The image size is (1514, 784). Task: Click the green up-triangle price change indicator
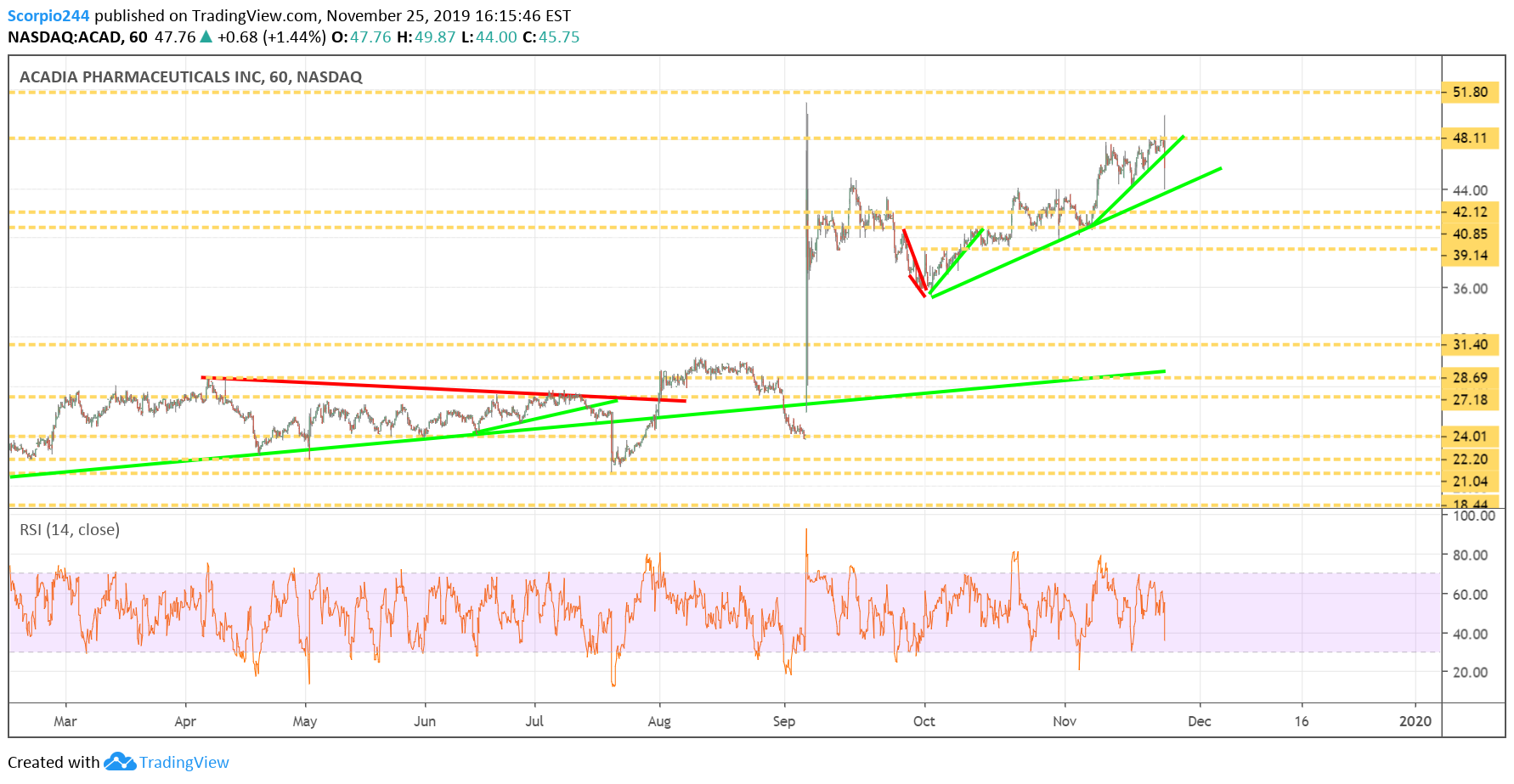point(206,37)
